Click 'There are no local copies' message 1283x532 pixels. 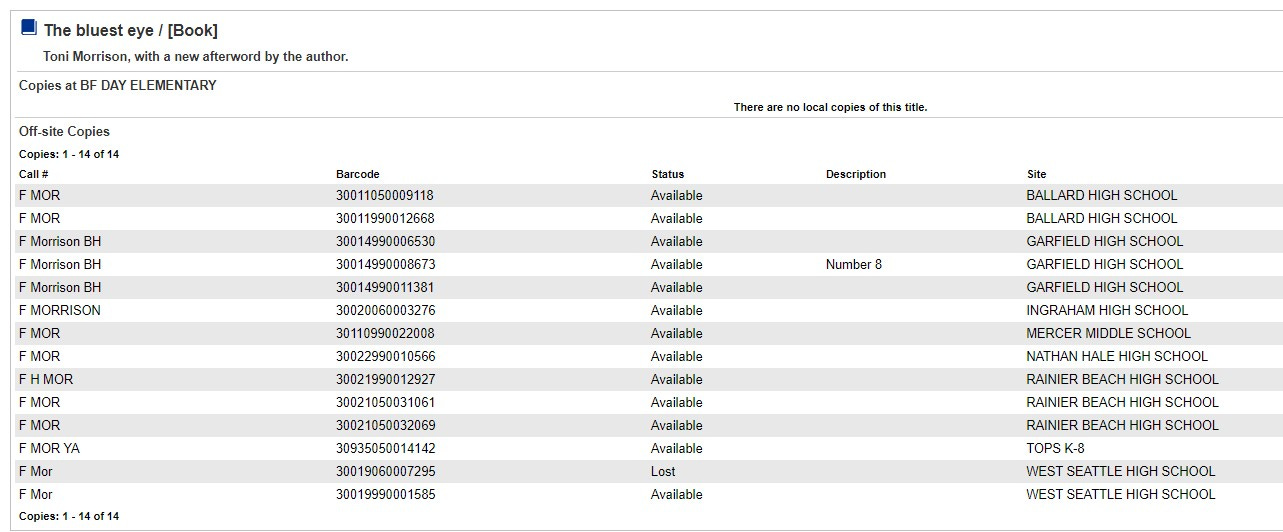click(830, 107)
